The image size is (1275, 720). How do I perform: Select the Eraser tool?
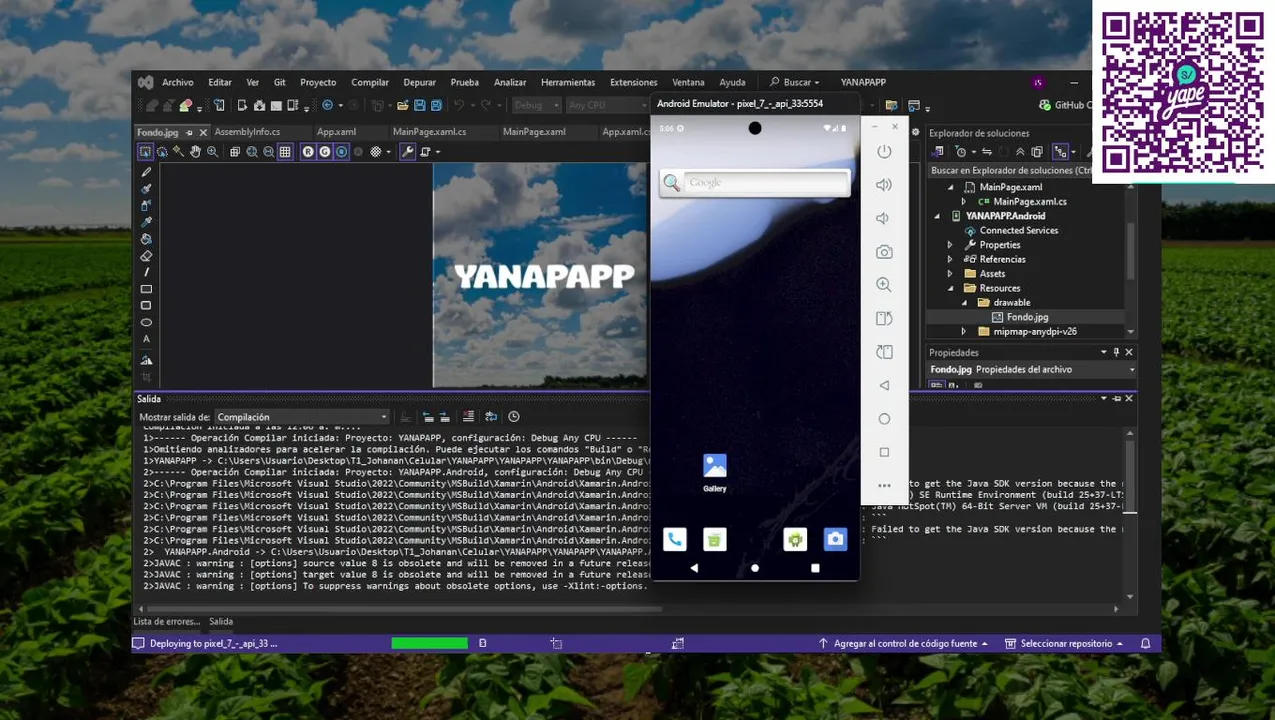[146, 256]
